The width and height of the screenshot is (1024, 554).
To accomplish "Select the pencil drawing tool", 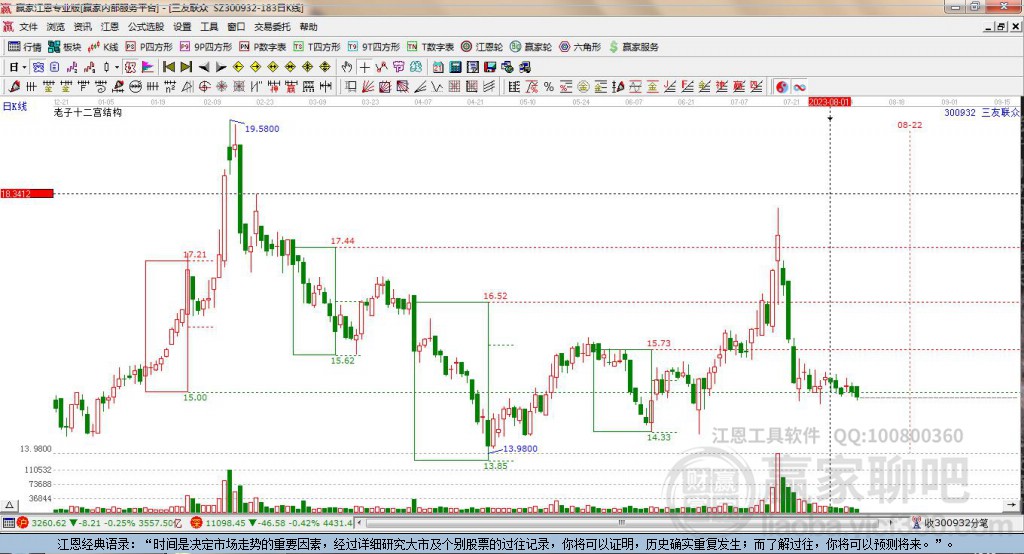I will click(14, 86).
